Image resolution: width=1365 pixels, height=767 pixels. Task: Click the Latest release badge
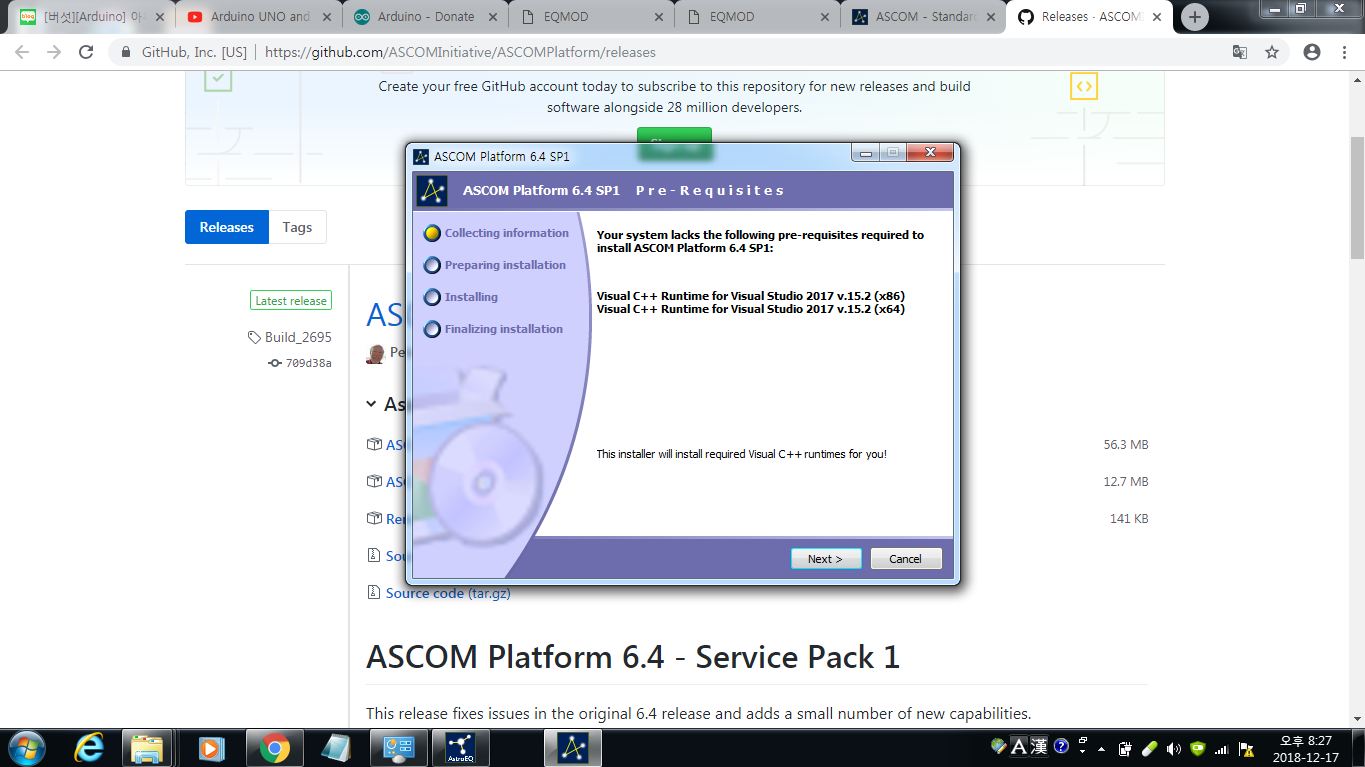(291, 300)
